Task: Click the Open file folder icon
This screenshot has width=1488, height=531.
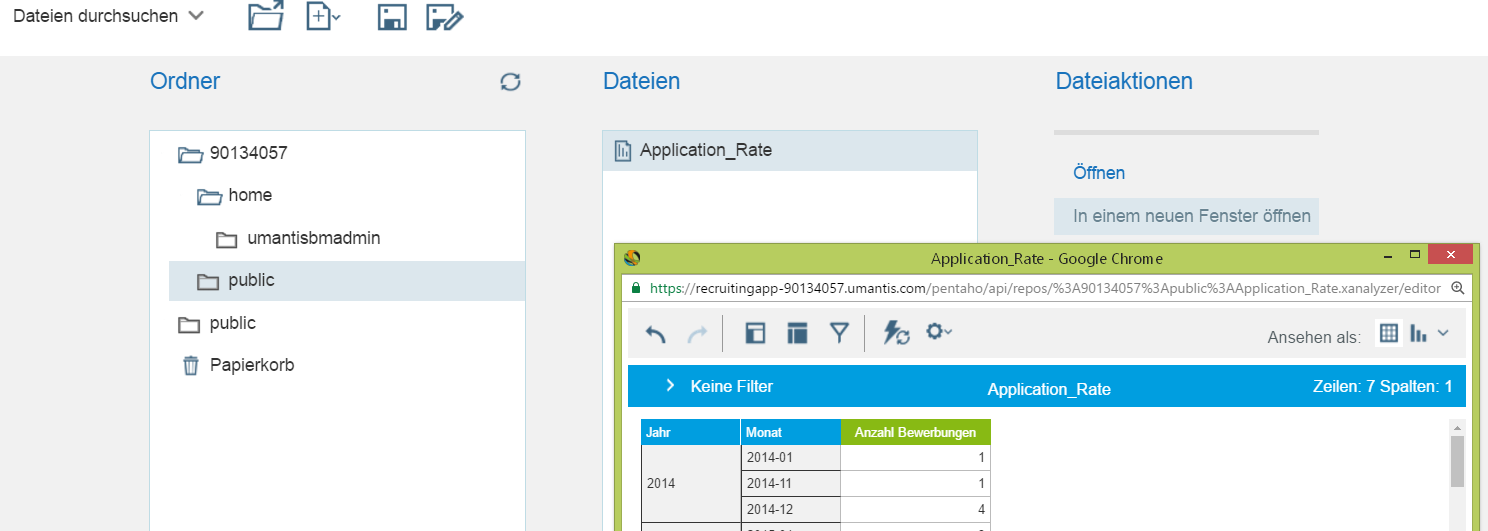Action: 266,17
